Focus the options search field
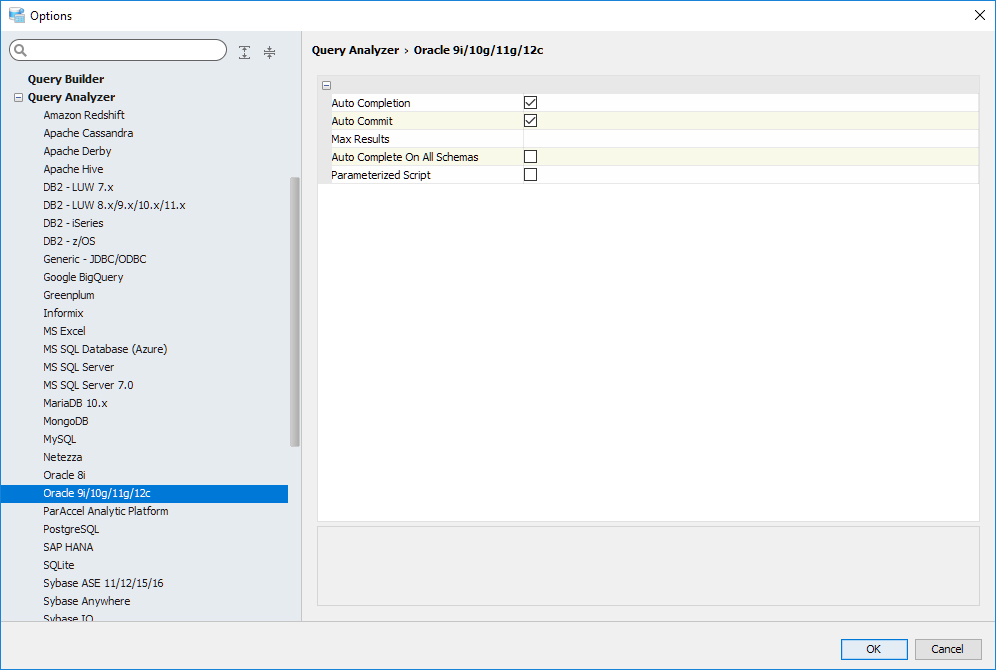 coord(118,50)
